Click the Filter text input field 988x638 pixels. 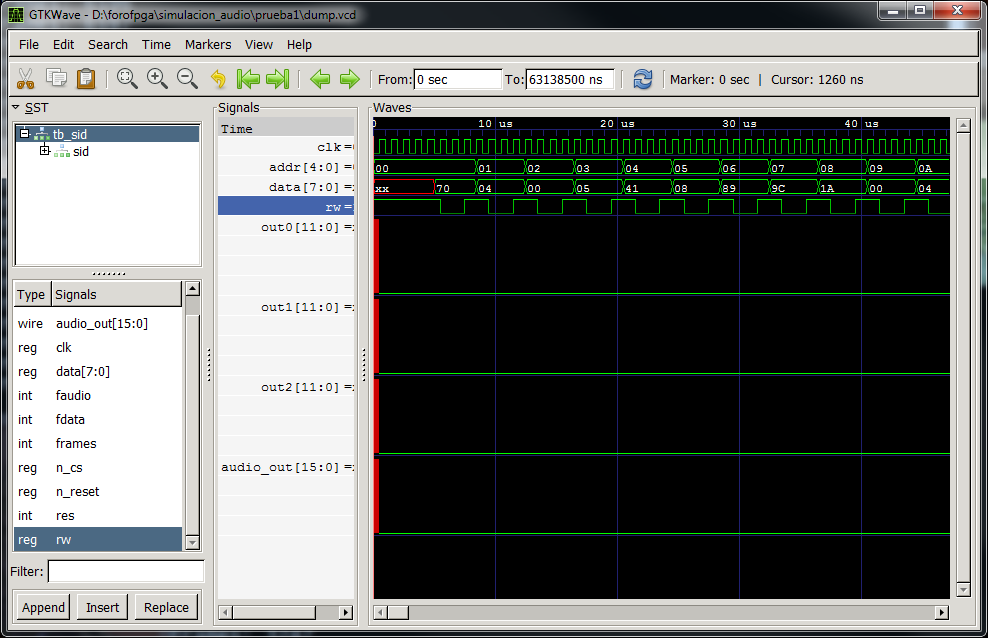(125, 571)
